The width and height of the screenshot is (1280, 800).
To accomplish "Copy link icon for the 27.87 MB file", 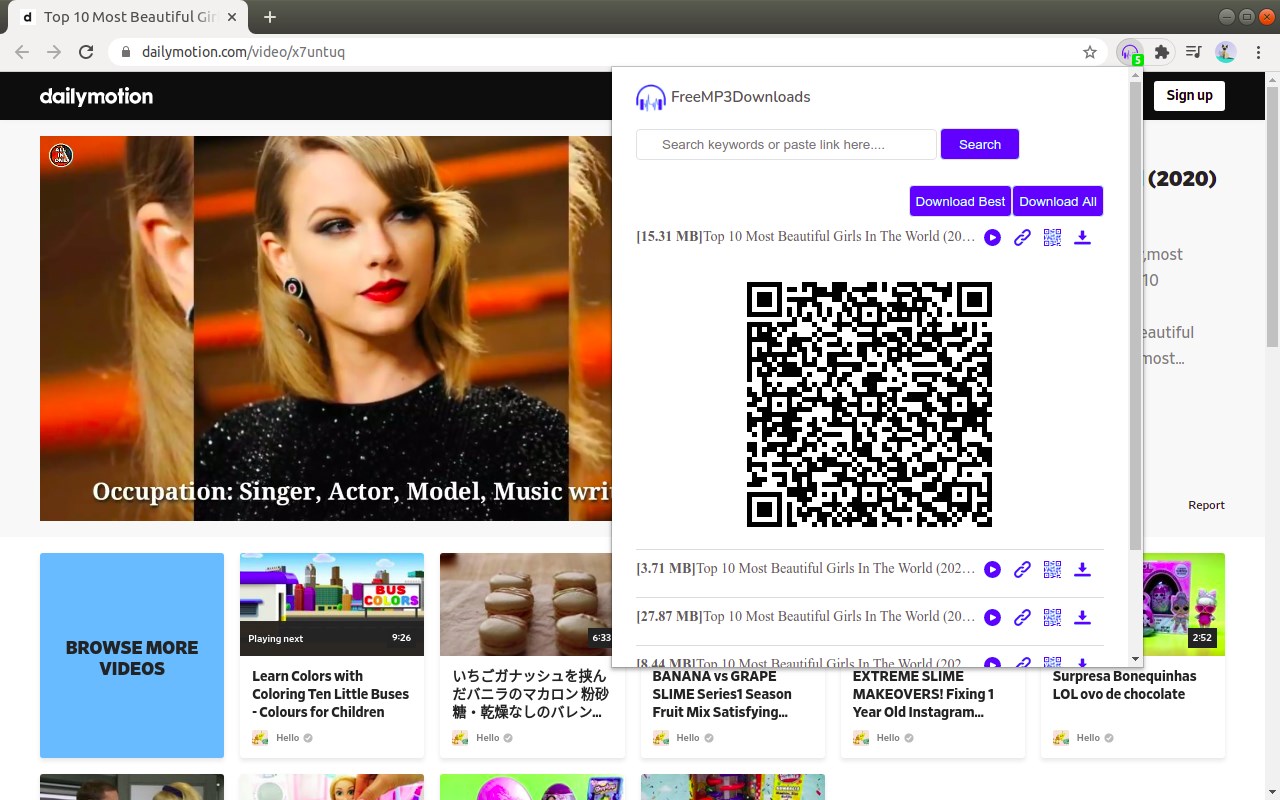I will pyautogui.click(x=1022, y=617).
